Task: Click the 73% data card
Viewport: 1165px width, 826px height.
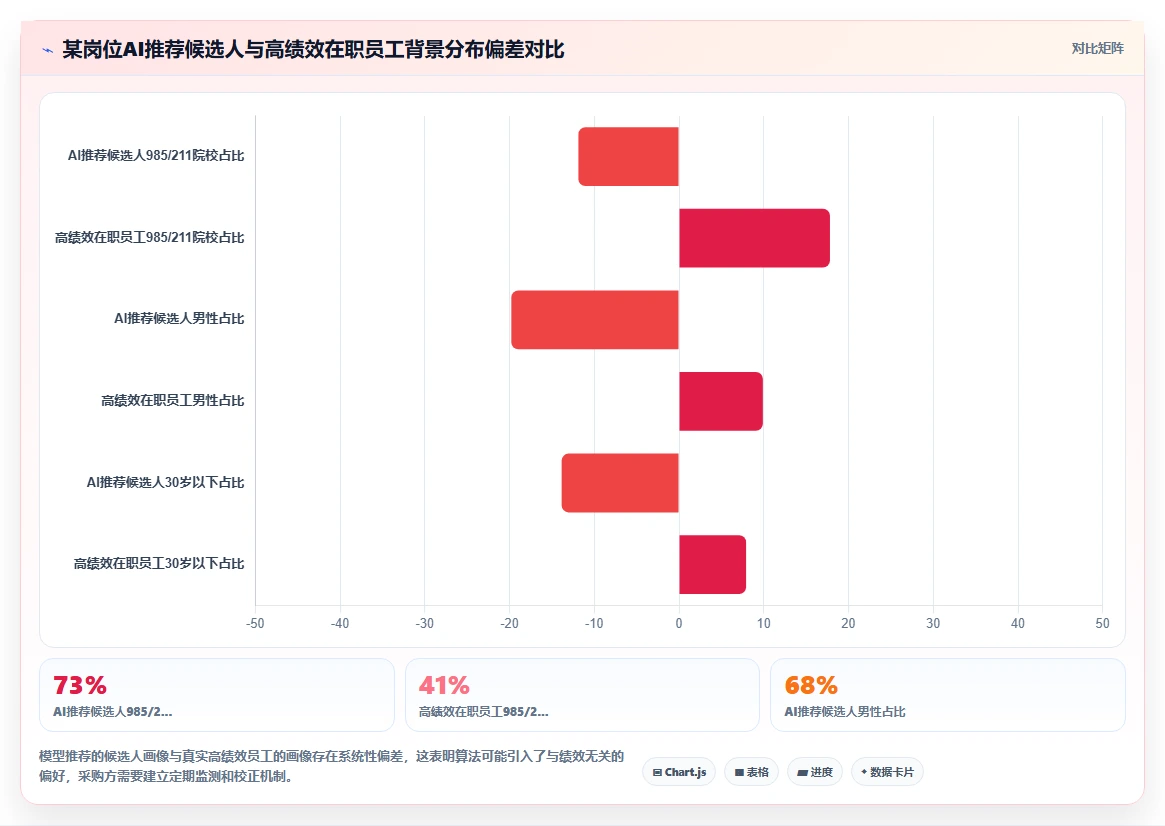Action: click(217, 695)
